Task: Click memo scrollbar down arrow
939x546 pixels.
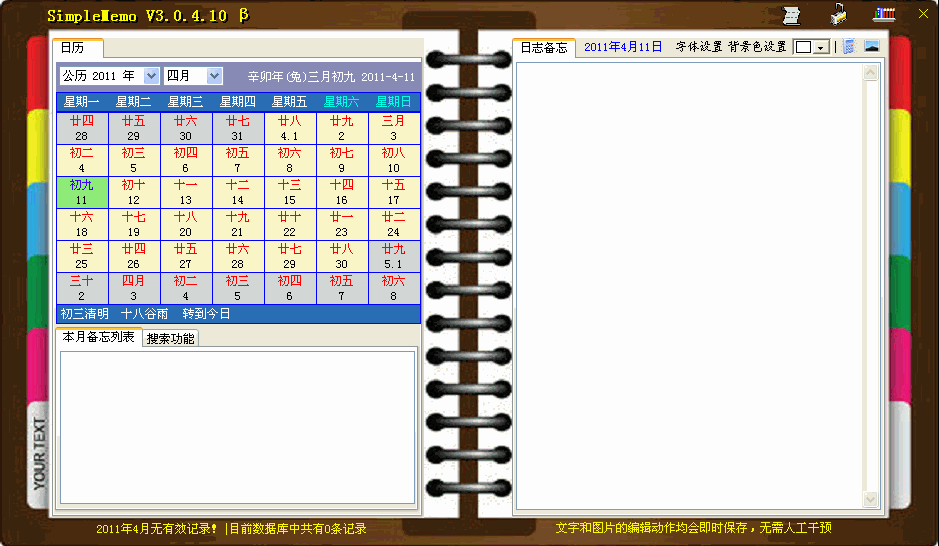Action: click(870, 499)
